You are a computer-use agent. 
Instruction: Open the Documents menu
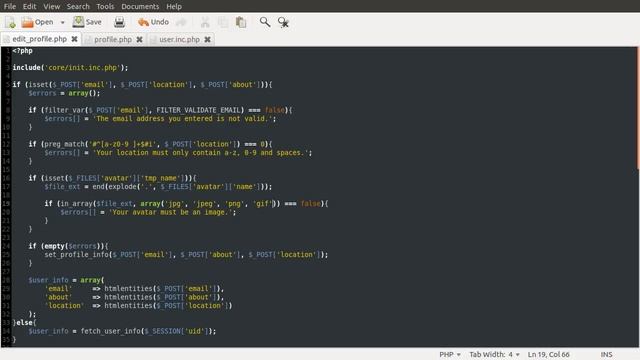(x=140, y=7)
